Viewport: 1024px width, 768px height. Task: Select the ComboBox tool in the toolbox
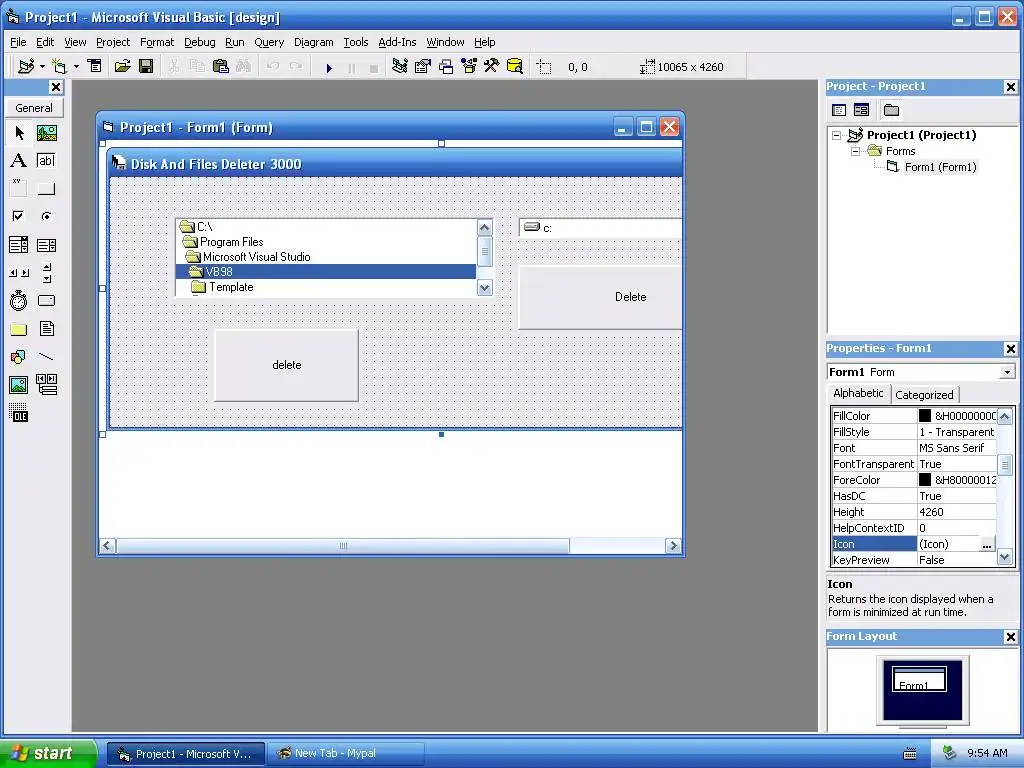point(19,245)
